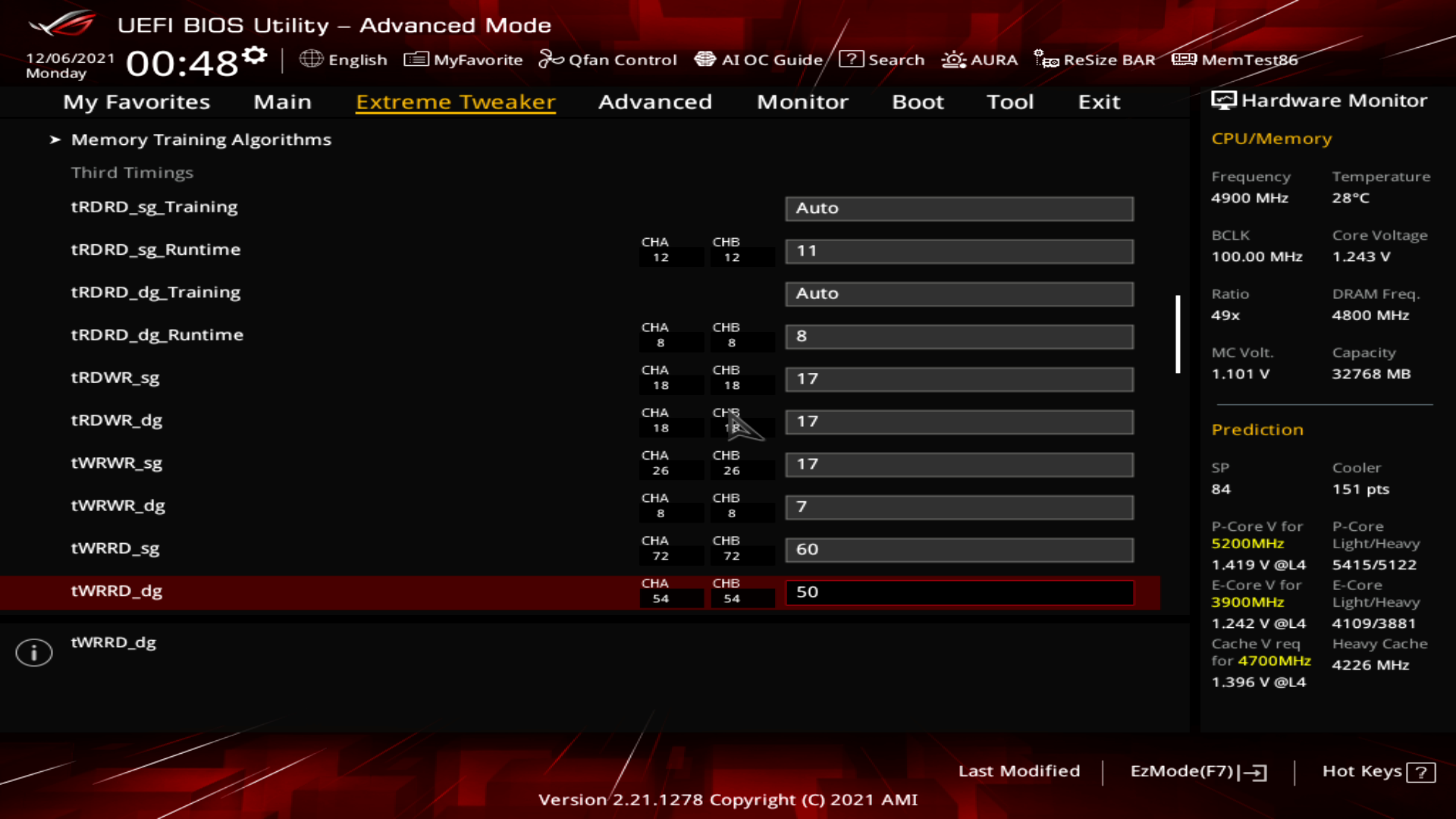Viewport: 1456px width, 819px height.
Task: Open the English language globe icon
Action: pos(311,59)
